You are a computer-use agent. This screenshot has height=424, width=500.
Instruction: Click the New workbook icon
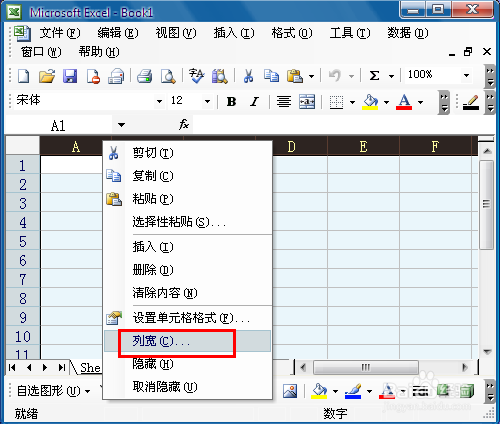(23, 76)
